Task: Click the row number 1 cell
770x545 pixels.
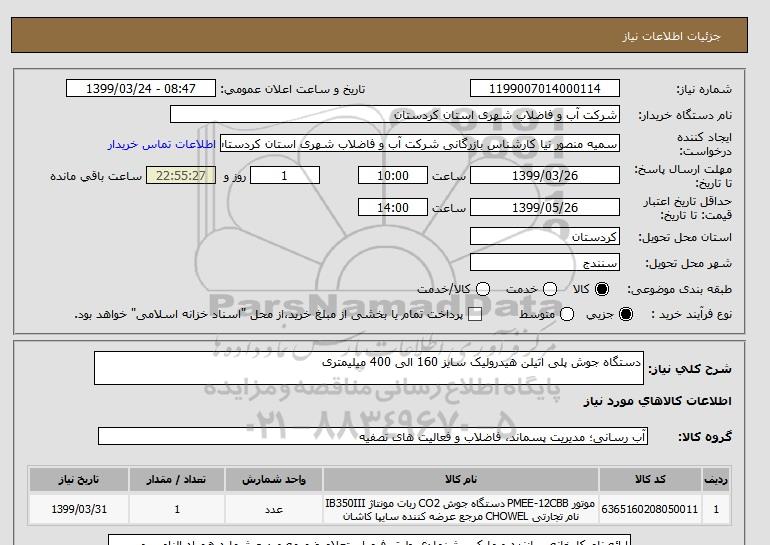Action: 716,509
